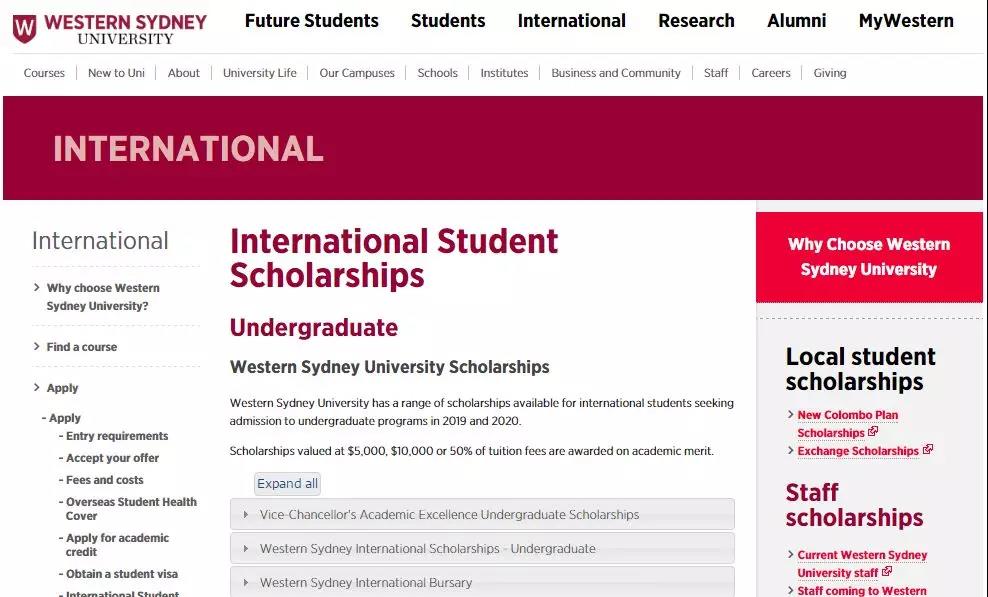Open the New Colombo Plan Scholarships link

click(847, 415)
